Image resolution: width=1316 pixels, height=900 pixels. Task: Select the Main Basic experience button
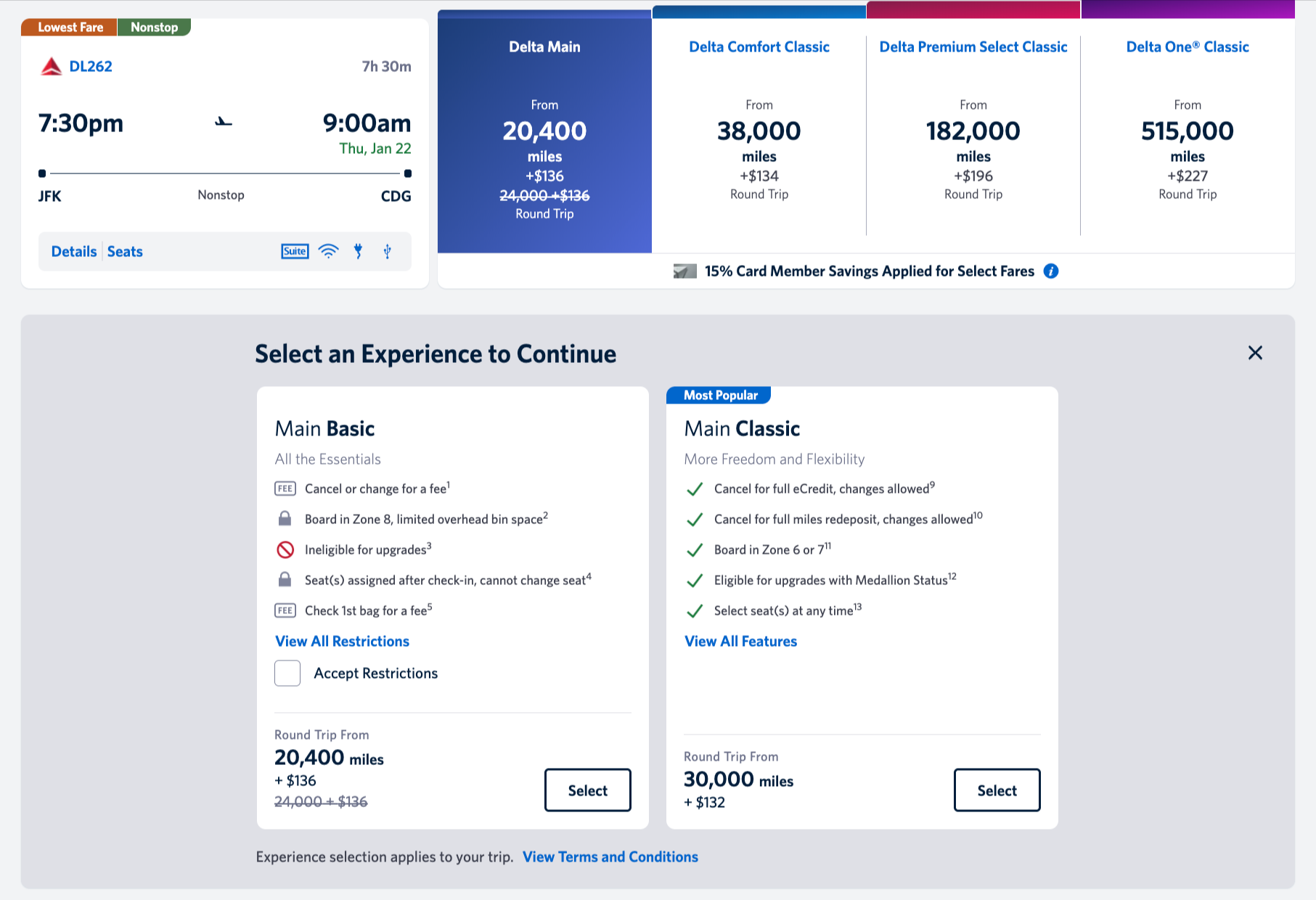click(588, 790)
